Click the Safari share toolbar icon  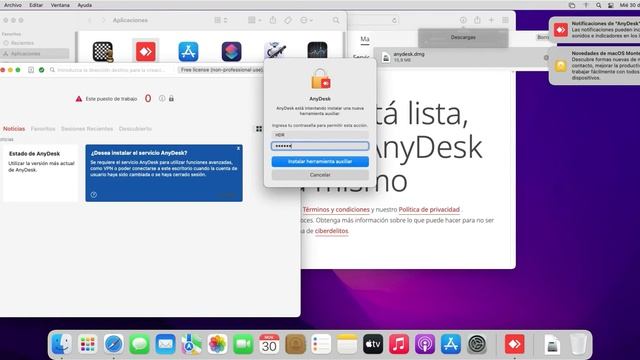[477, 20]
